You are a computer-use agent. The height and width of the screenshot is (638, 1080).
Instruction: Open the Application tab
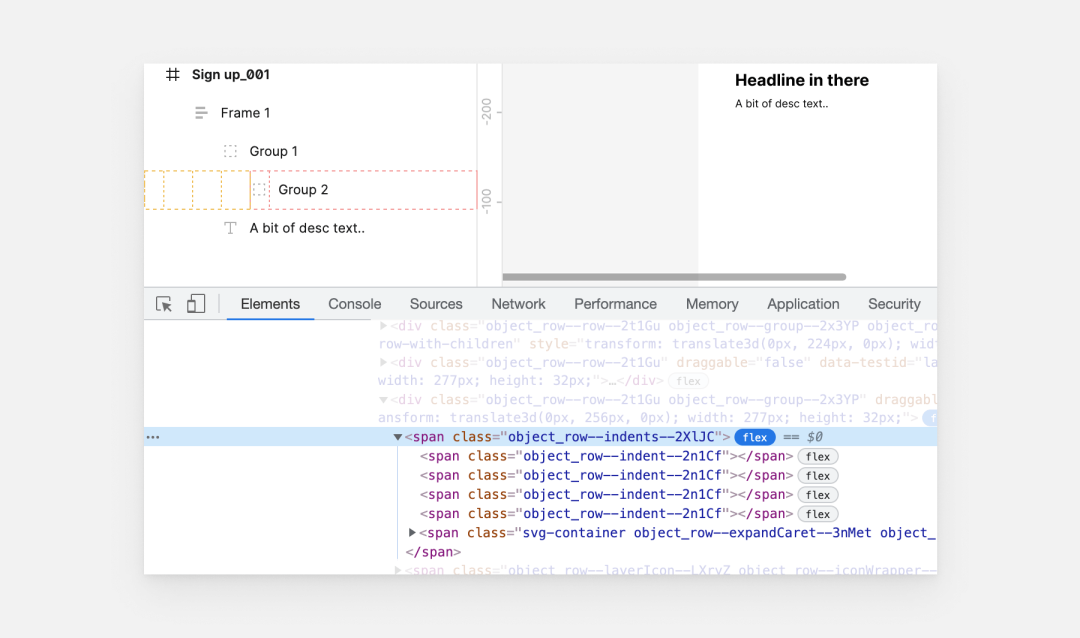(x=803, y=304)
